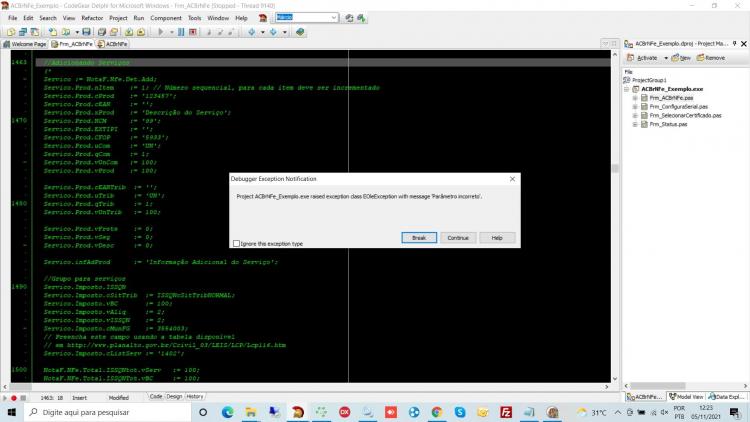Click Remove in Project Manager toolbar
This screenshot has width=750, height=422.
tap(711, 58)
